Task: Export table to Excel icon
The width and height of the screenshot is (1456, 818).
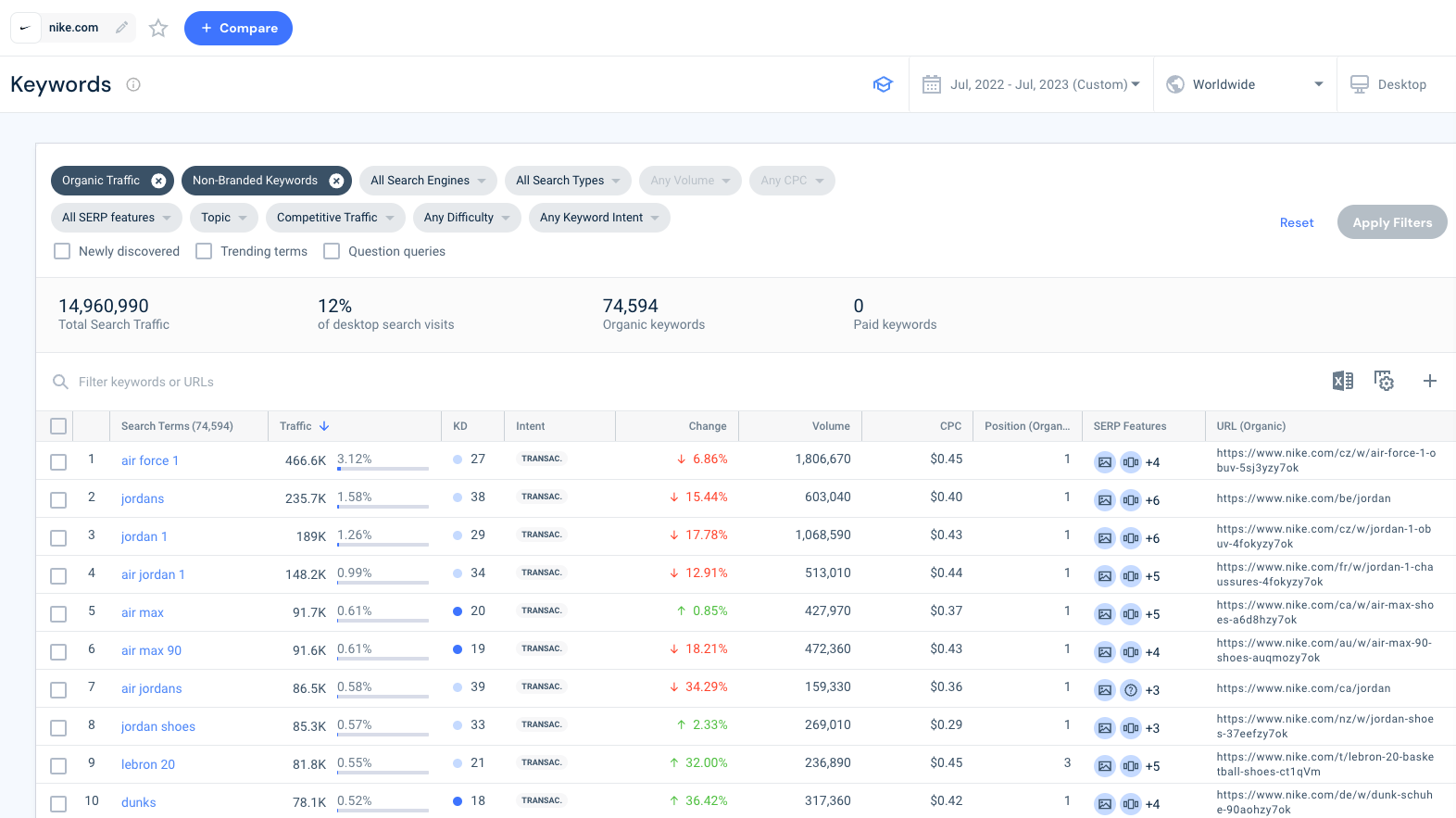Action: 1343,381
